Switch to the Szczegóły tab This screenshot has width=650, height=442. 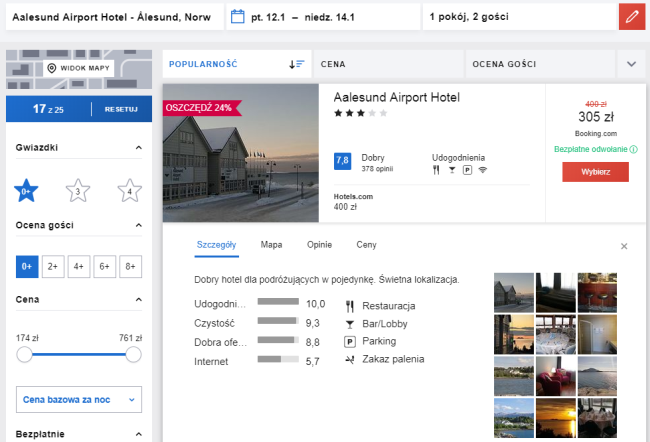[216, 245]
